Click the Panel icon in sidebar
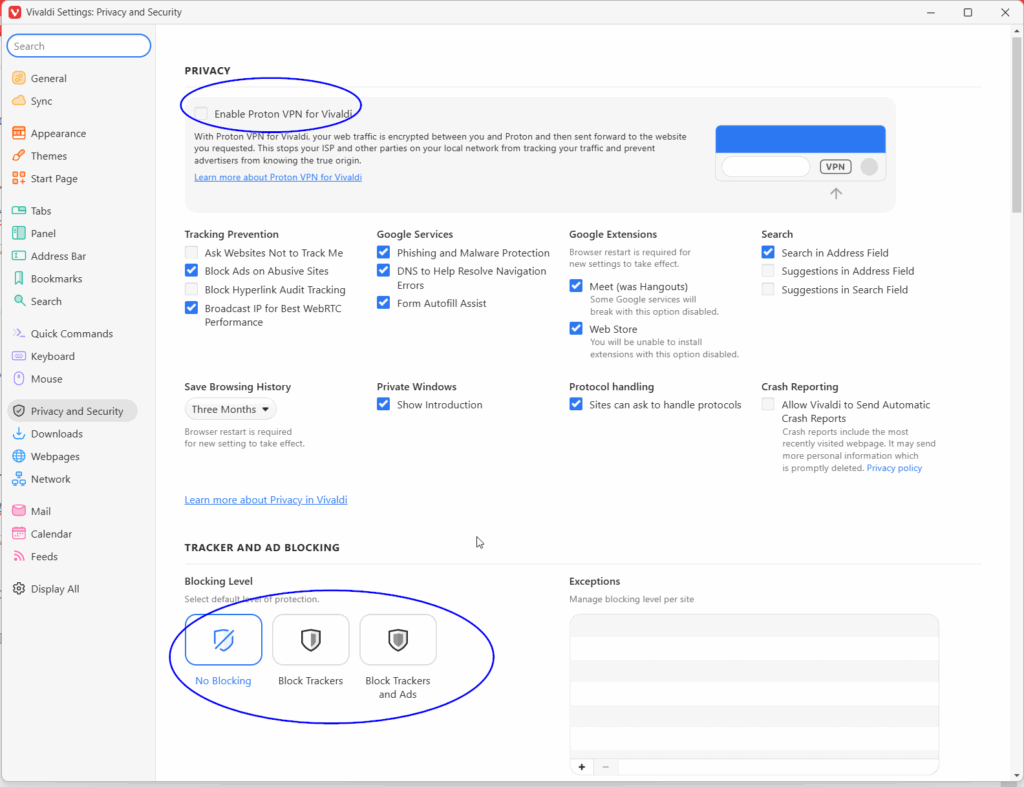The image size is (1024, 787). coord(19,233)
